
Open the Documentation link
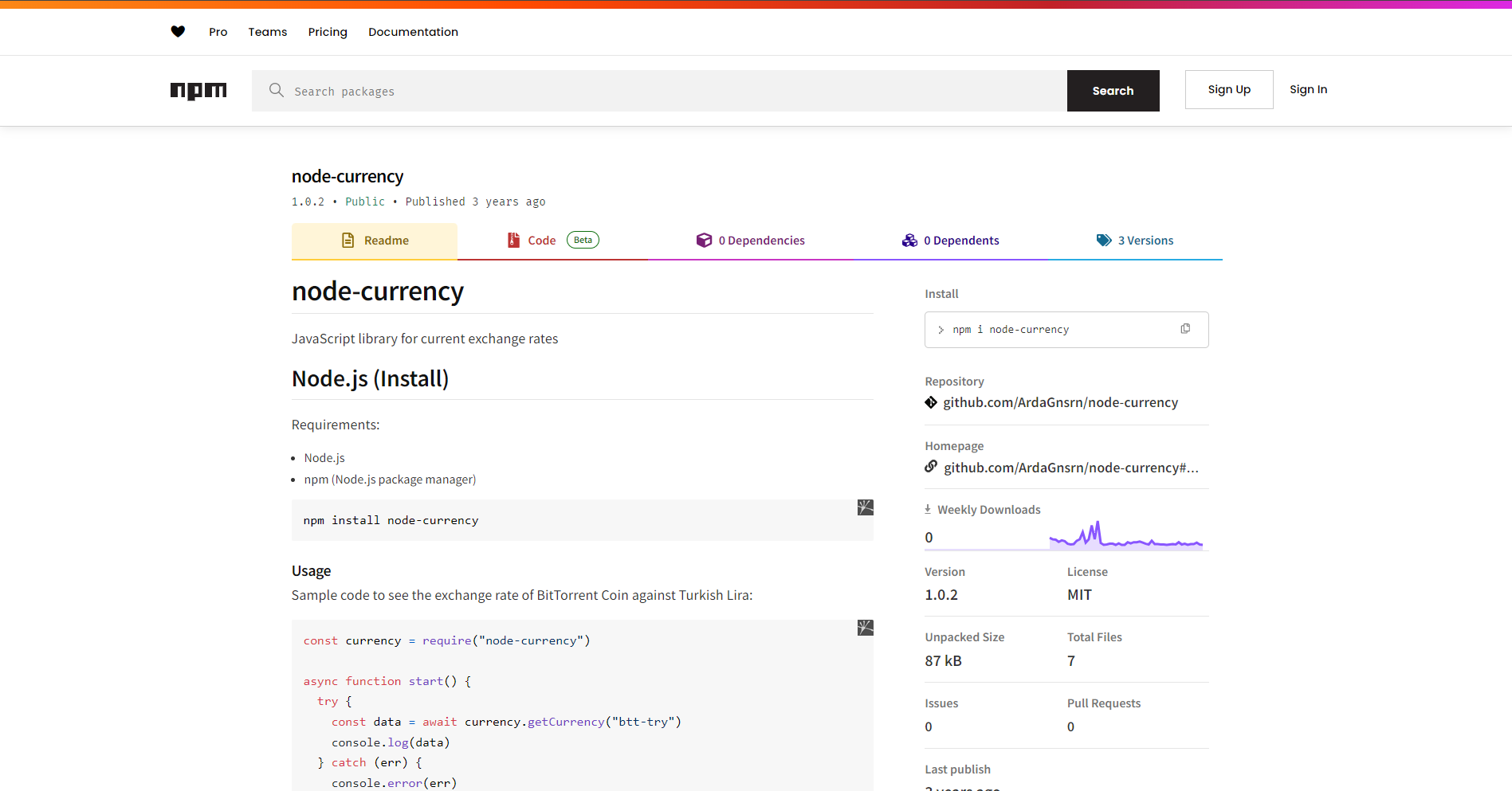tap(413, 32)
